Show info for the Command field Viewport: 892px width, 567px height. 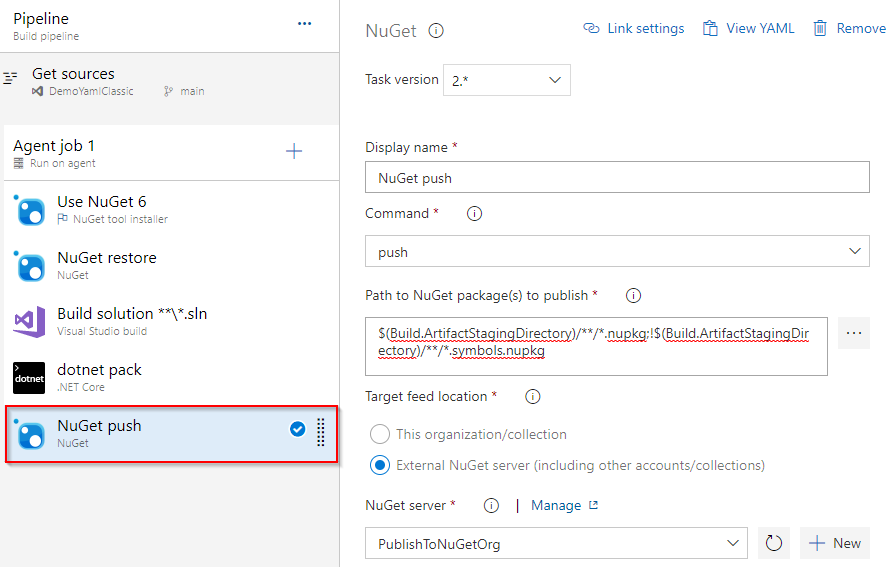click(474, 213)
